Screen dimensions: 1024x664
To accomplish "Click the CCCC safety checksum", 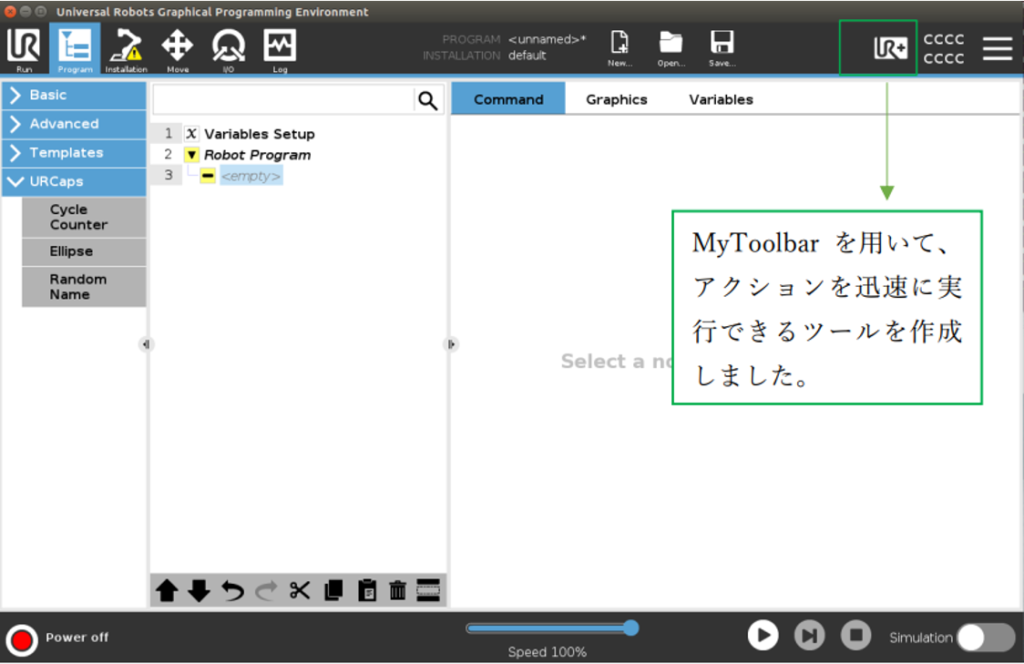I will pos(943,49).
